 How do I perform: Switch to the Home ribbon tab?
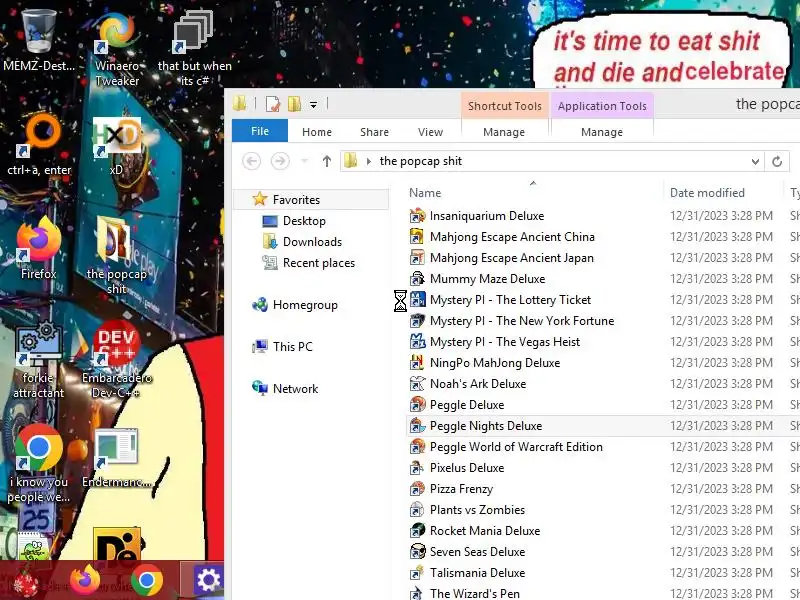tap(317, 132)
